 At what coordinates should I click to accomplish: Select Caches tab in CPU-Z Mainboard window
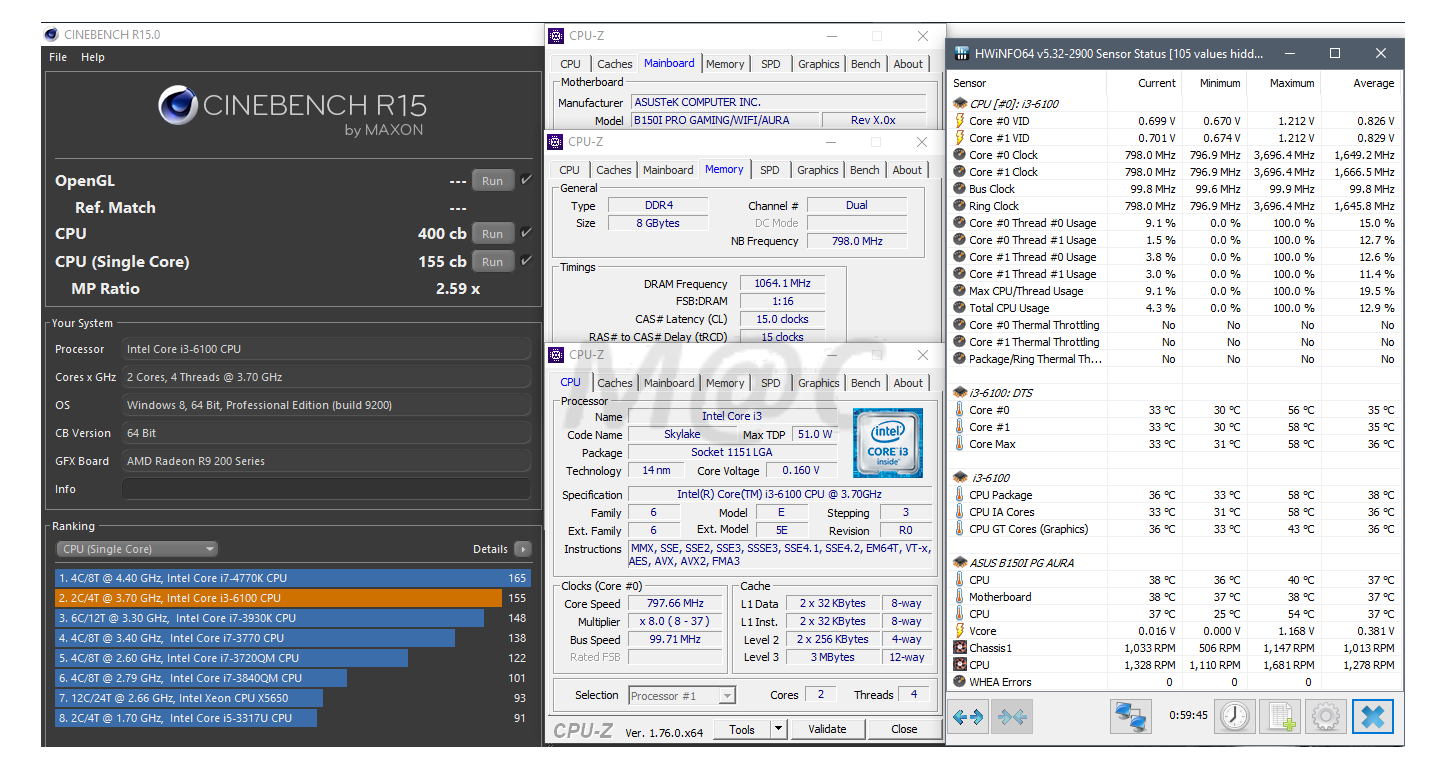pos(615,64)
